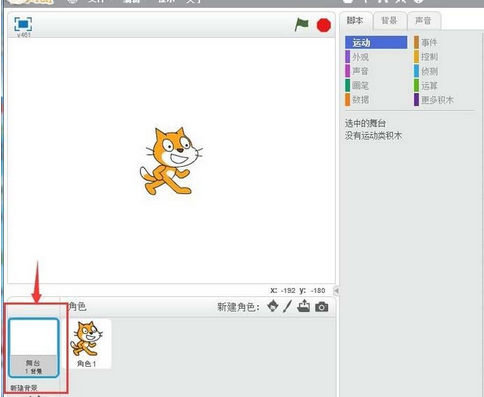This screenshot has height=397, width=484.
Task: Collapse stage with small arrow expander
Action: click(336, 291)
